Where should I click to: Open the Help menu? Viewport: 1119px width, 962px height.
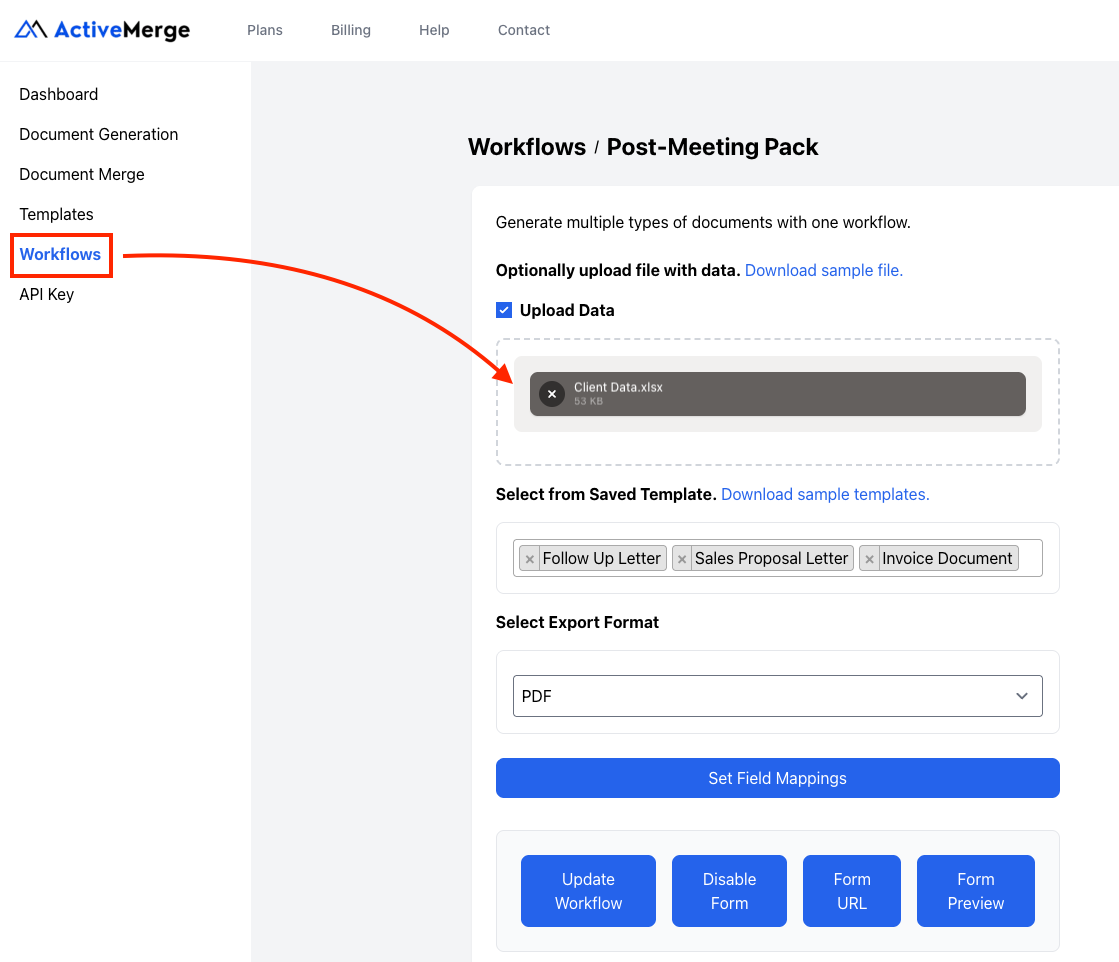click(x=434, y=30)
